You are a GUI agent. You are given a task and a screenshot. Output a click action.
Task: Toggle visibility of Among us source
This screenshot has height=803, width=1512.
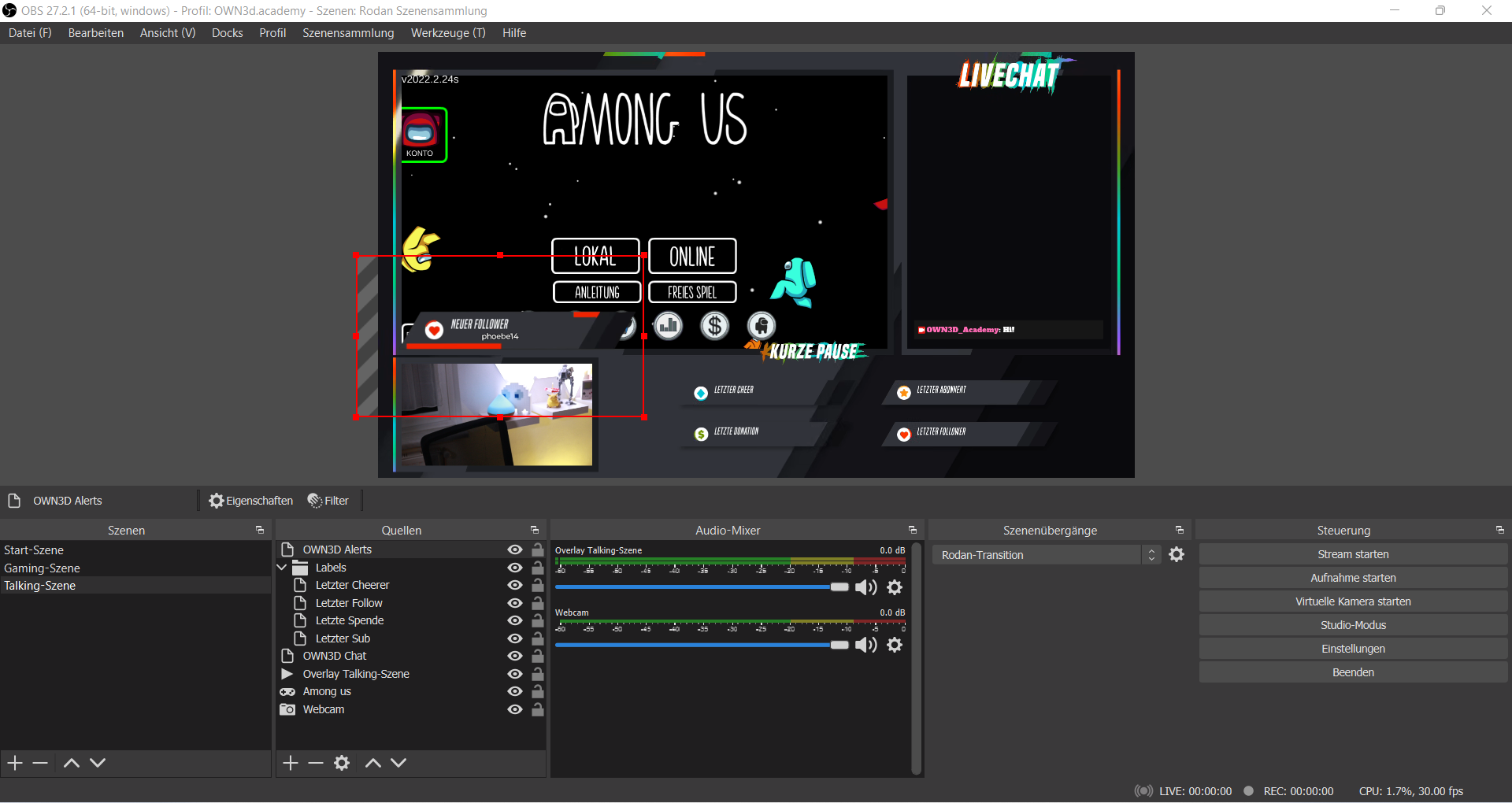tap(515, 692)
